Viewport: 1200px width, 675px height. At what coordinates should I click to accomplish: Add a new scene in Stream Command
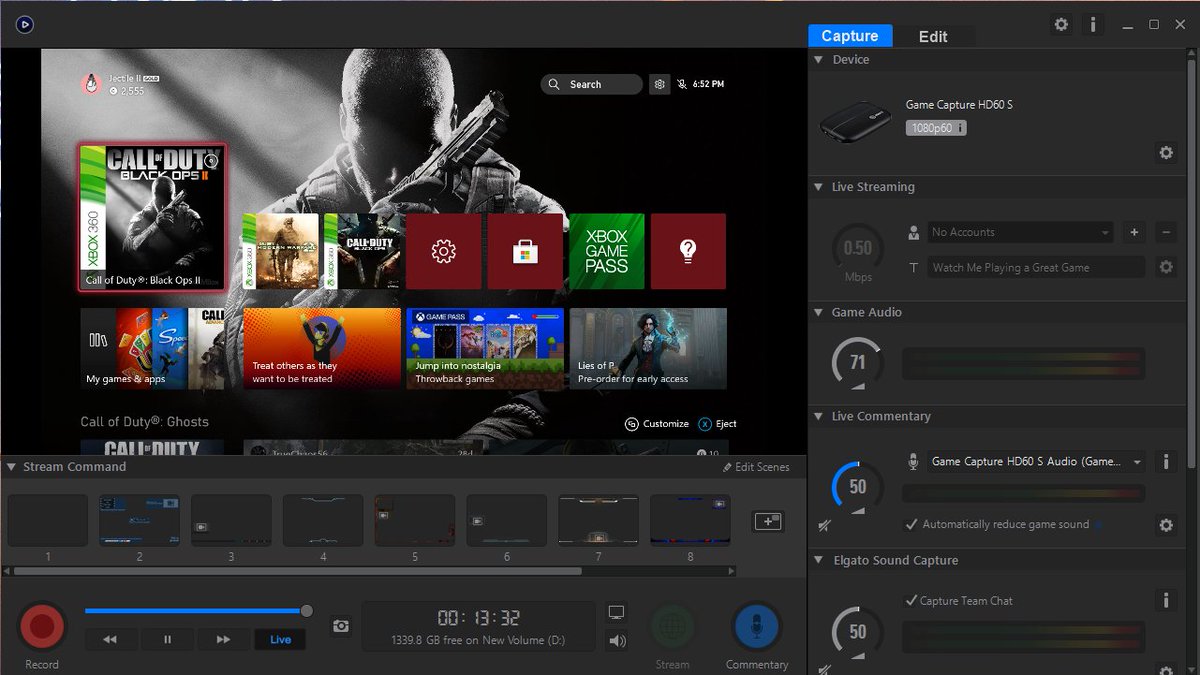pos(768,521)
